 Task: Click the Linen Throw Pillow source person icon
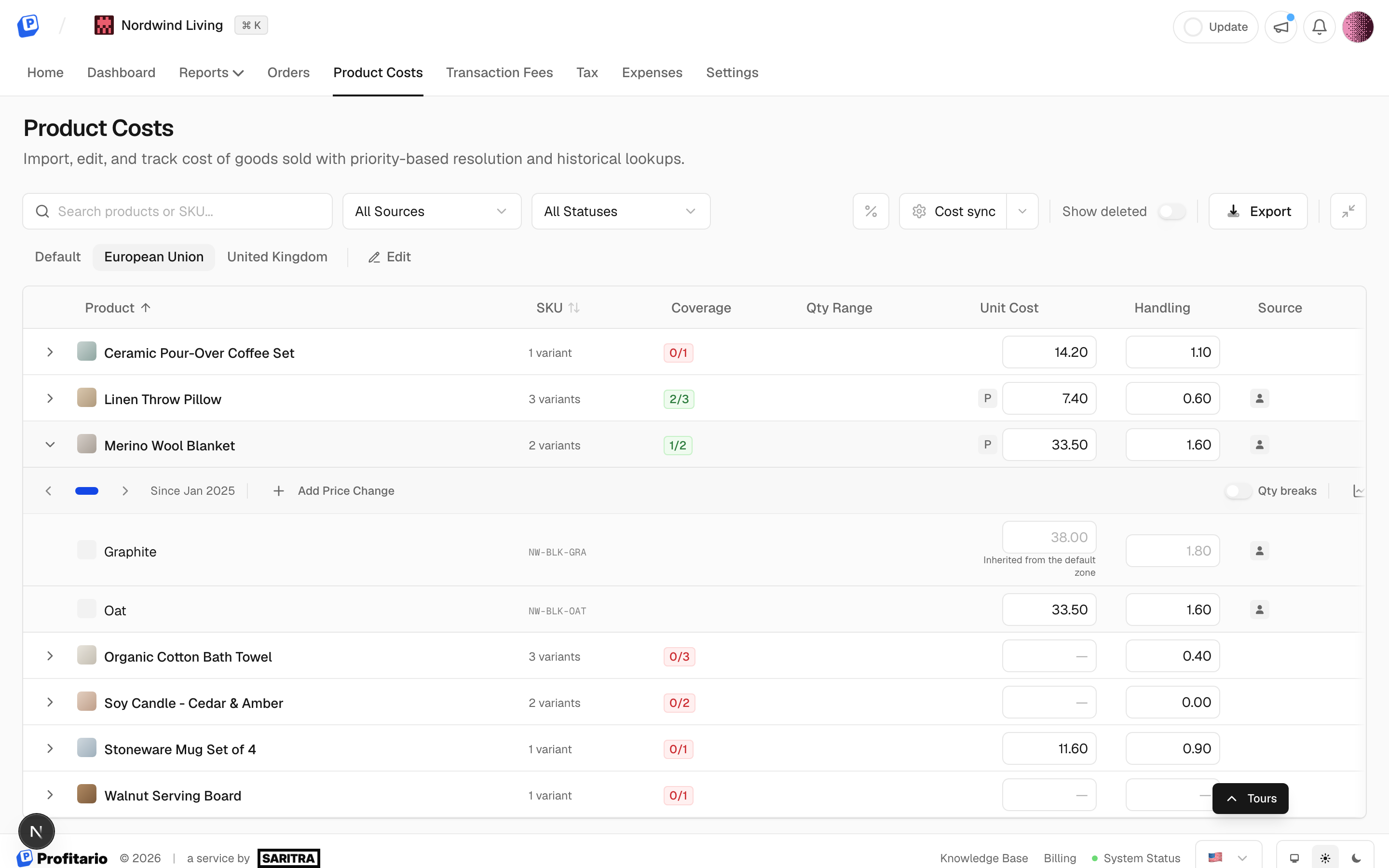(x=1259, y=398)
